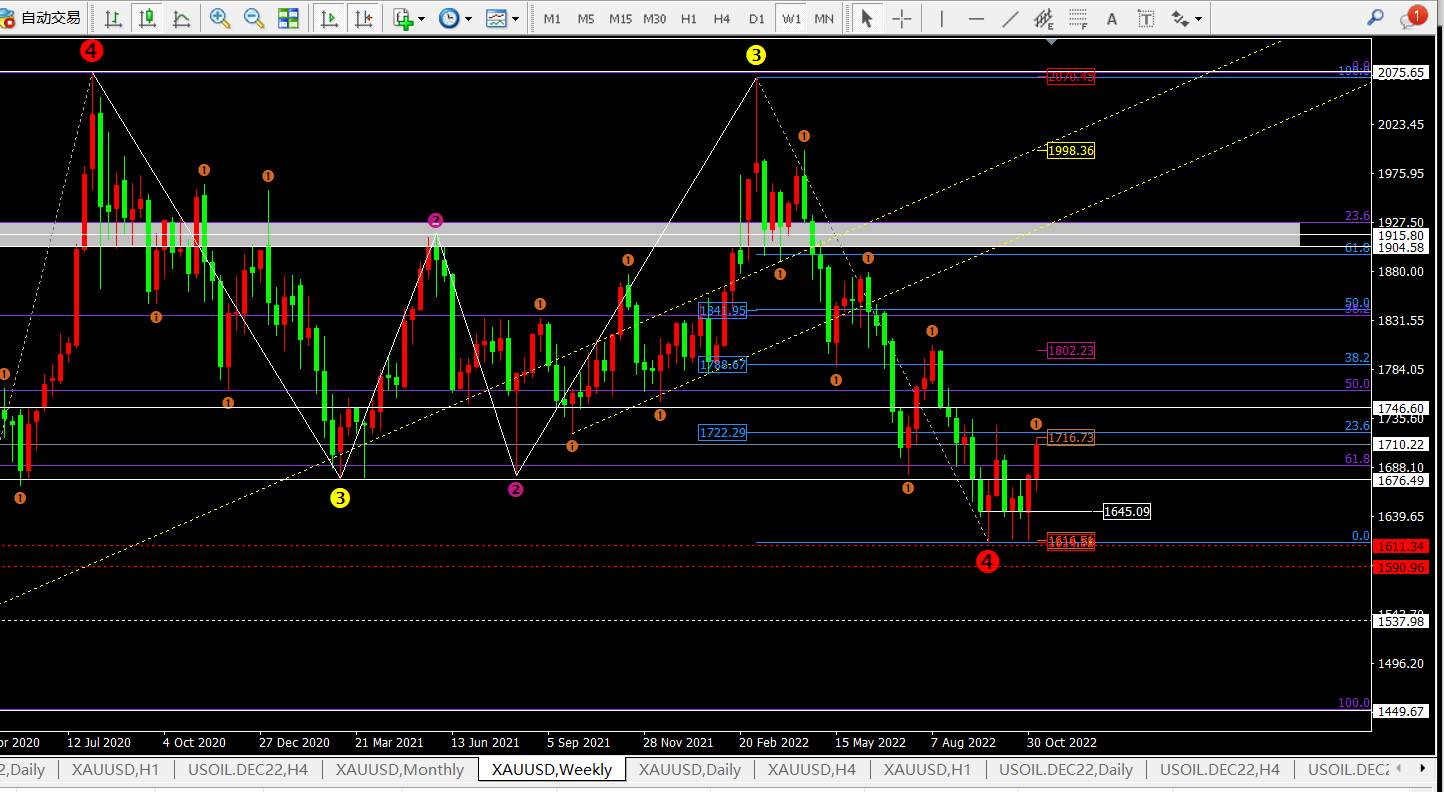Select the horizontal line drawing tool
1444x792 pixels.
(976, 18)
